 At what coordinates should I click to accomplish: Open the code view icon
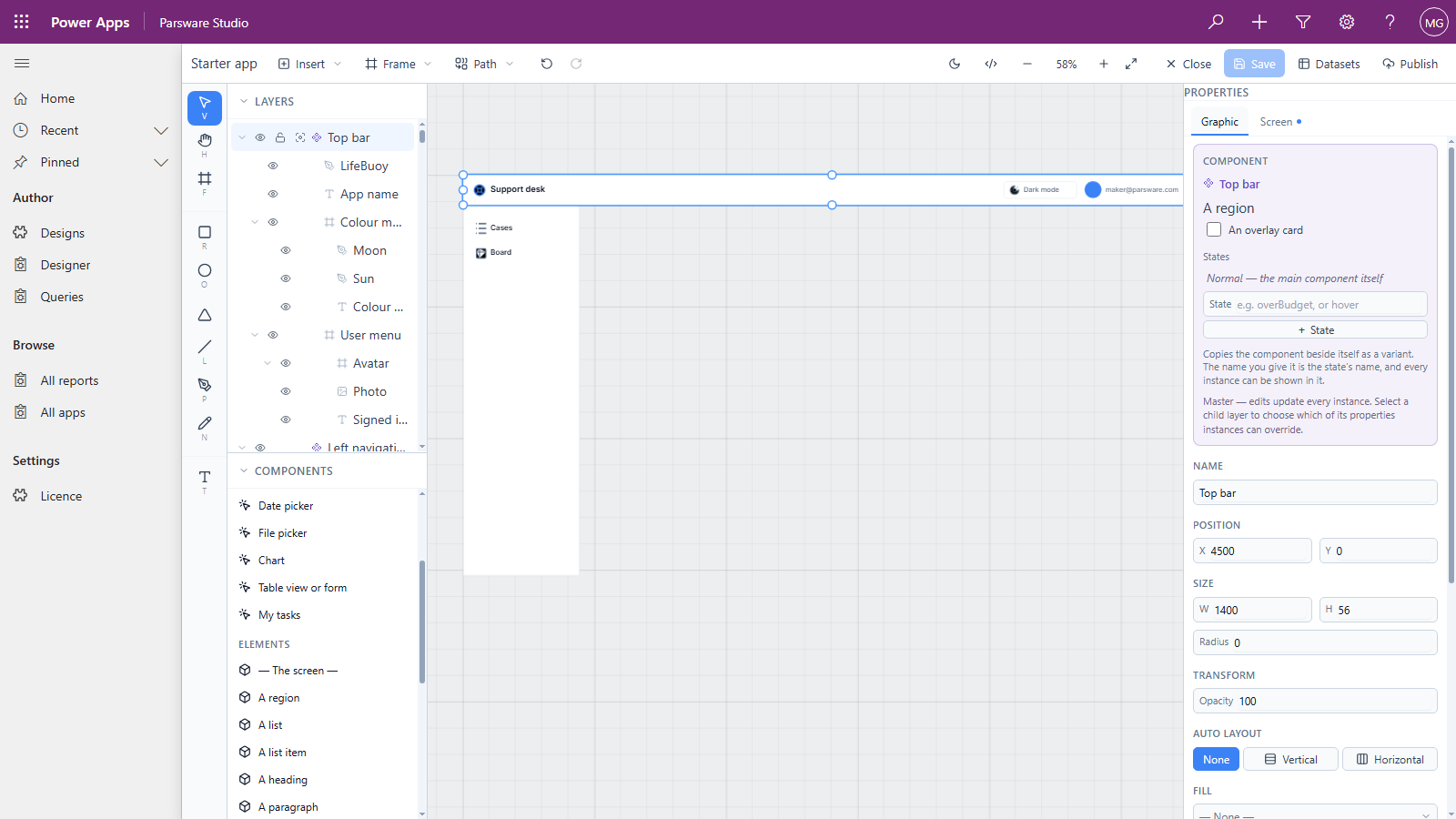pos(991,64)
